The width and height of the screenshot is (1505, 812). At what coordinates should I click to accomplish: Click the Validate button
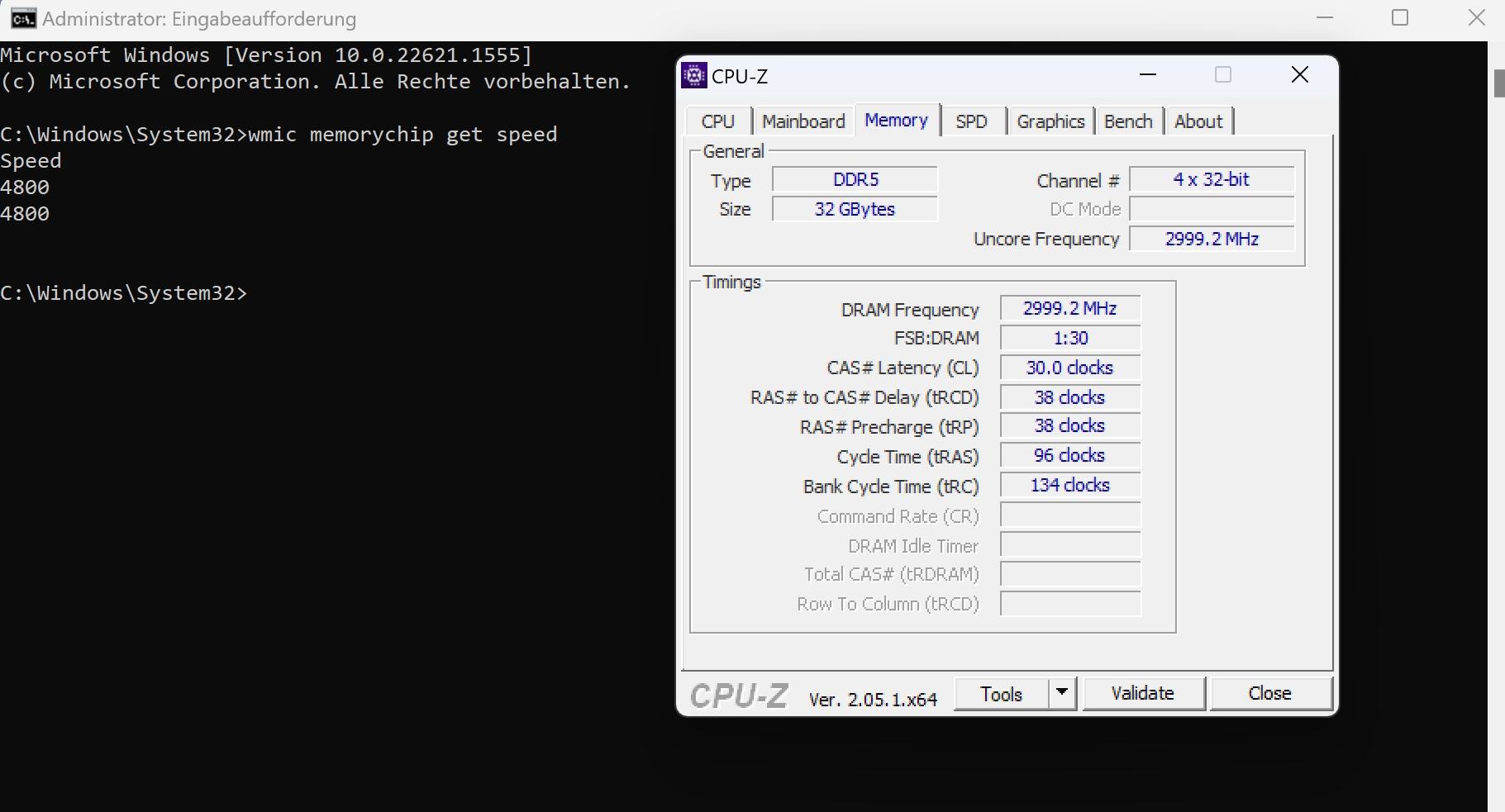point(1143,693)
